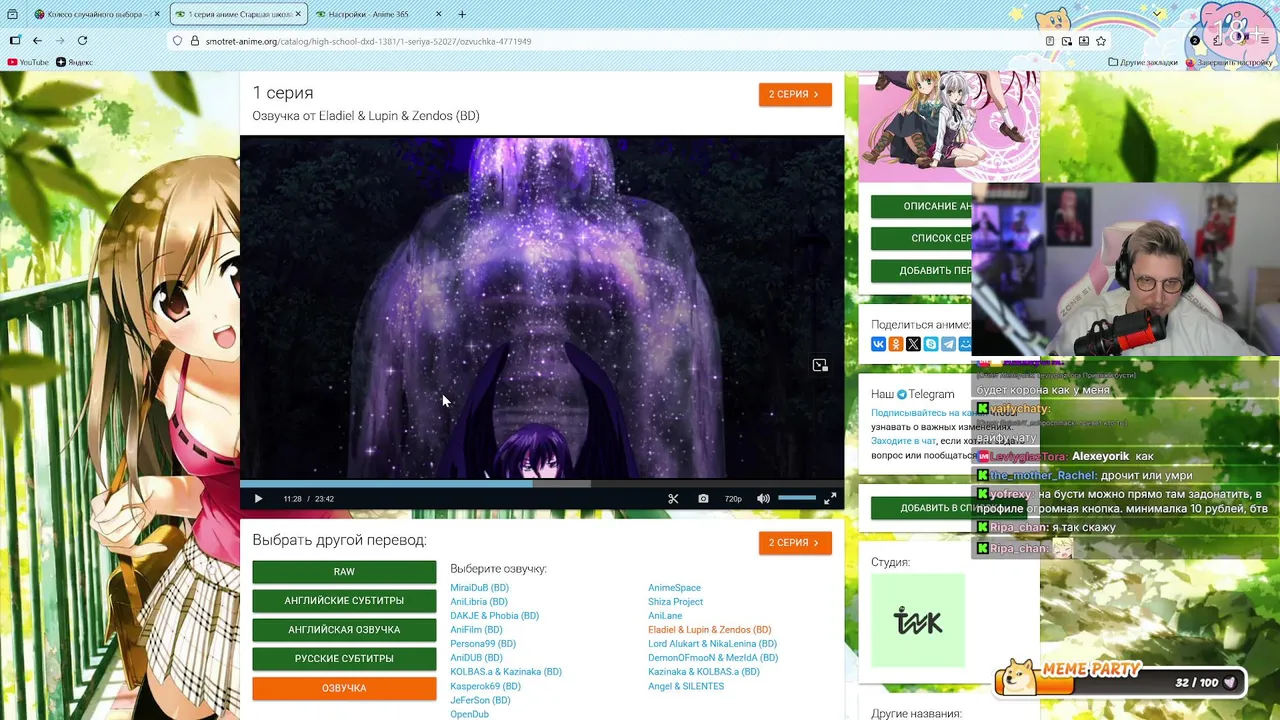
Task: Open the TNK studio logo thumbnail
Action: [x=918, y=621]
